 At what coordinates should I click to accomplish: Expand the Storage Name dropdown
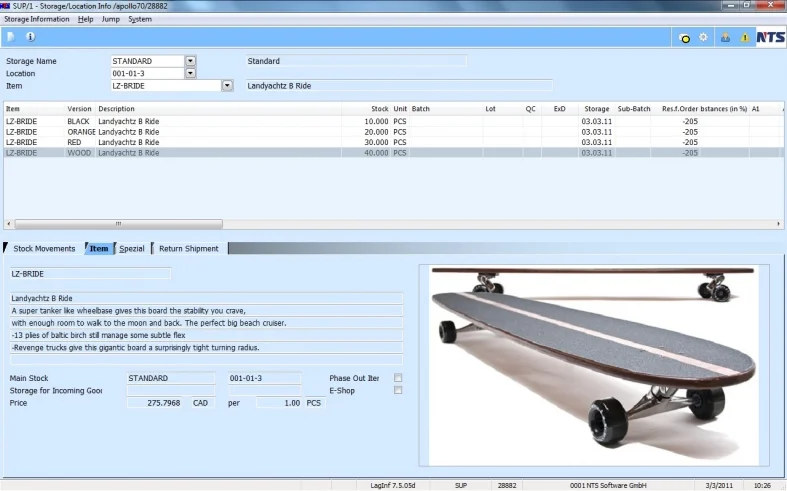190,61
